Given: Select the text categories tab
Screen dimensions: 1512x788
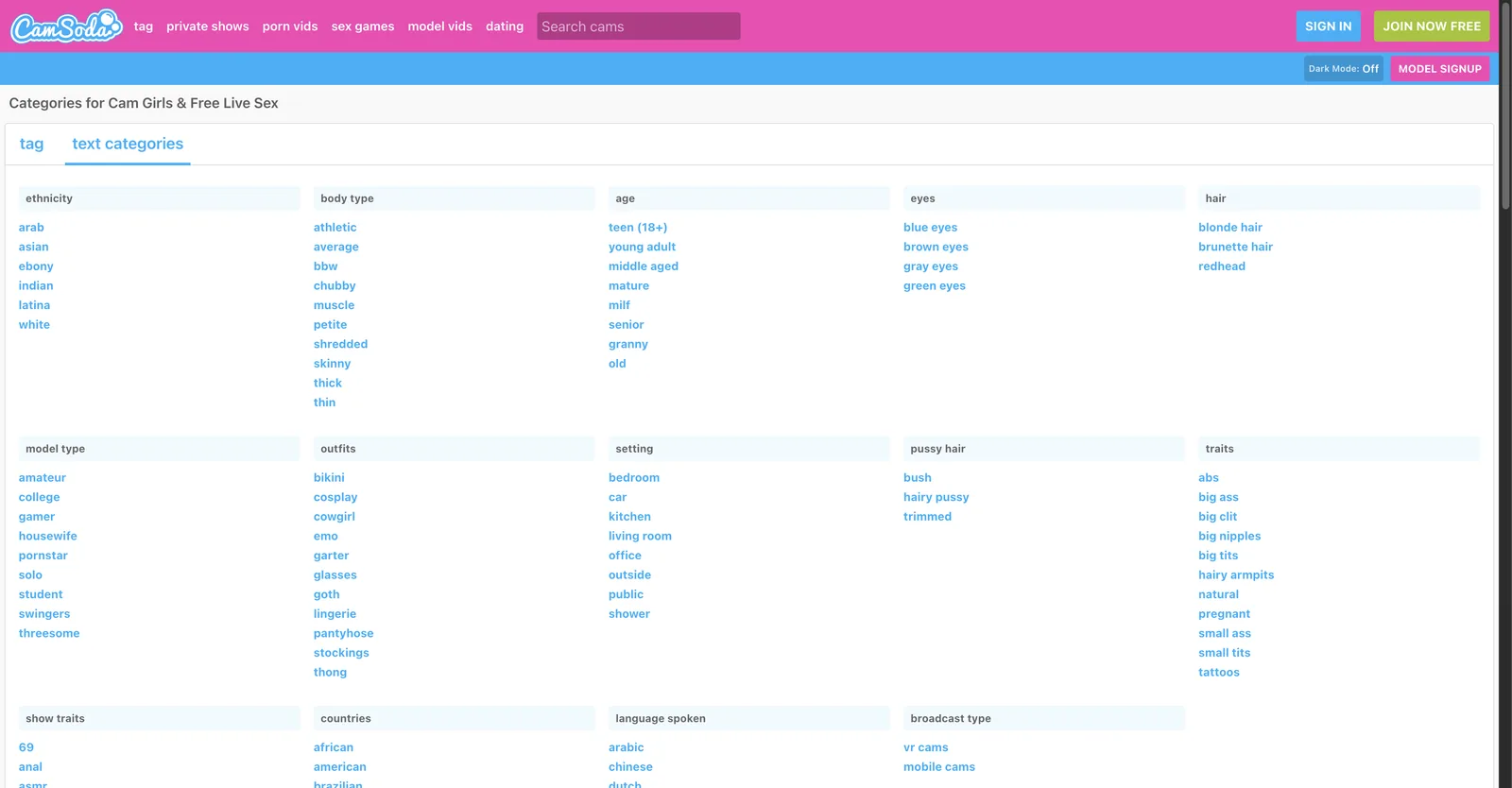Looking at the screenshot, I should (x=128, y=144).
